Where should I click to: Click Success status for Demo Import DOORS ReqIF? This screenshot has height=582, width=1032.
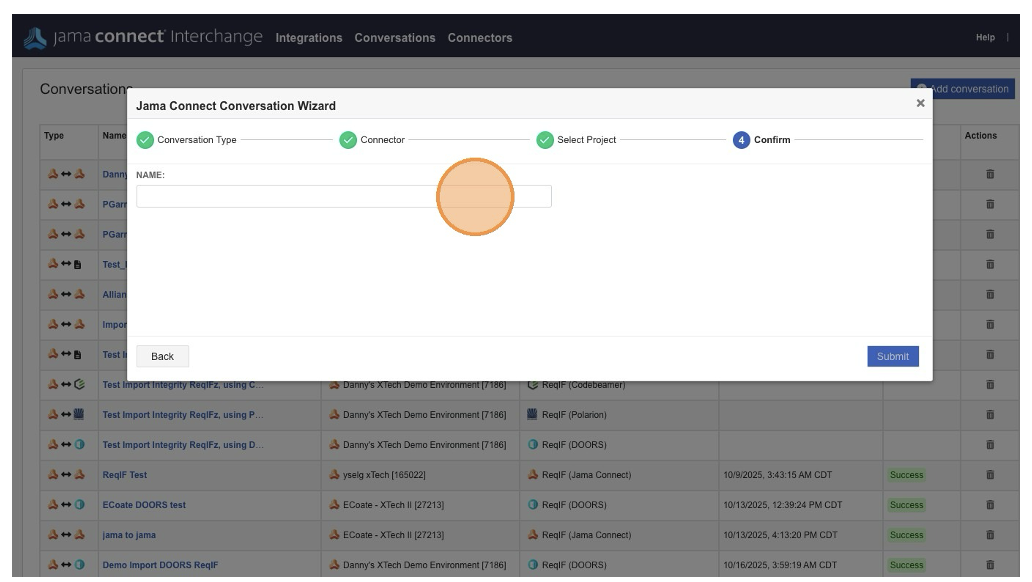(x=906, y=565)
